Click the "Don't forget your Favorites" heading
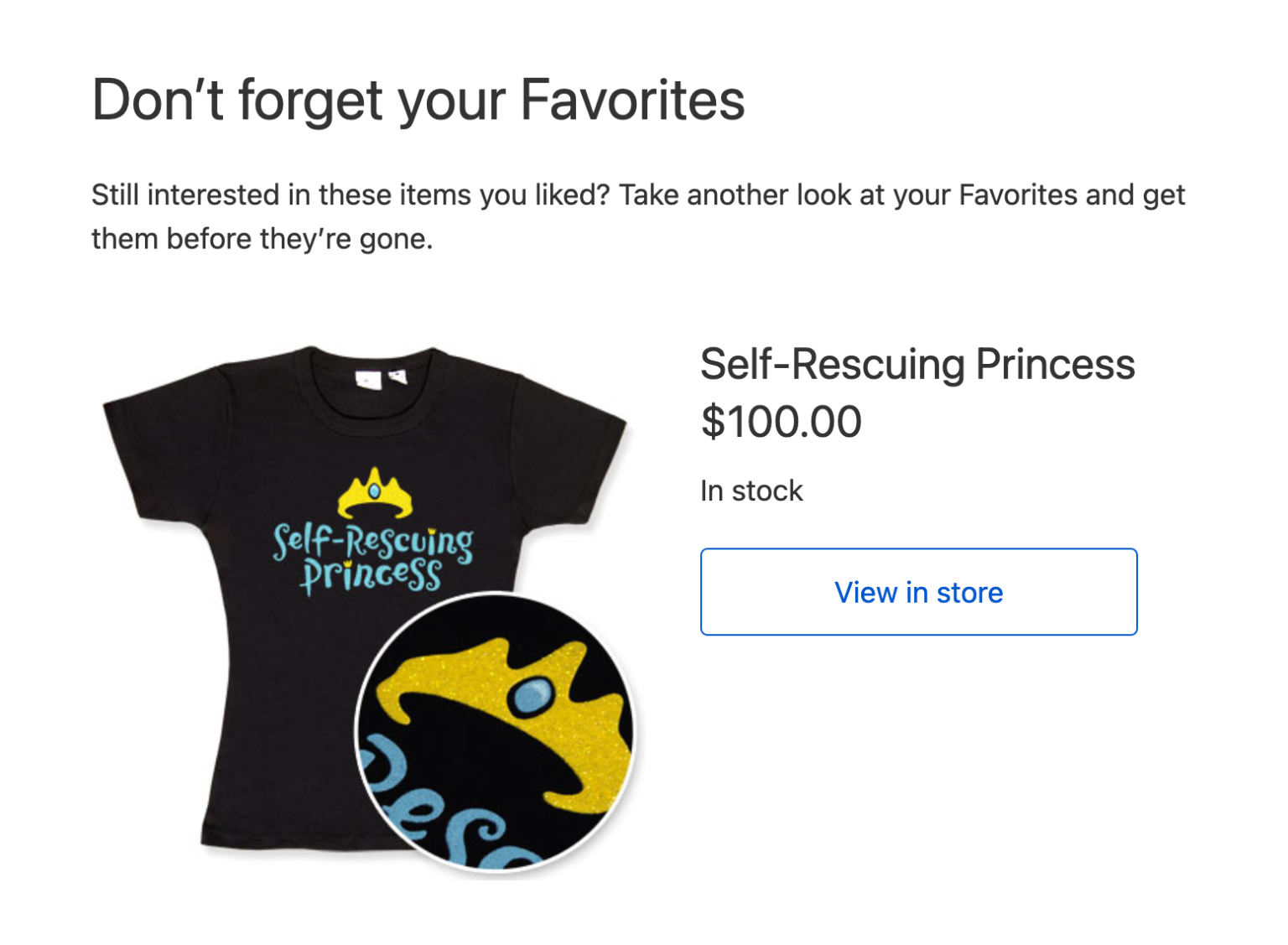 (418, 101)
